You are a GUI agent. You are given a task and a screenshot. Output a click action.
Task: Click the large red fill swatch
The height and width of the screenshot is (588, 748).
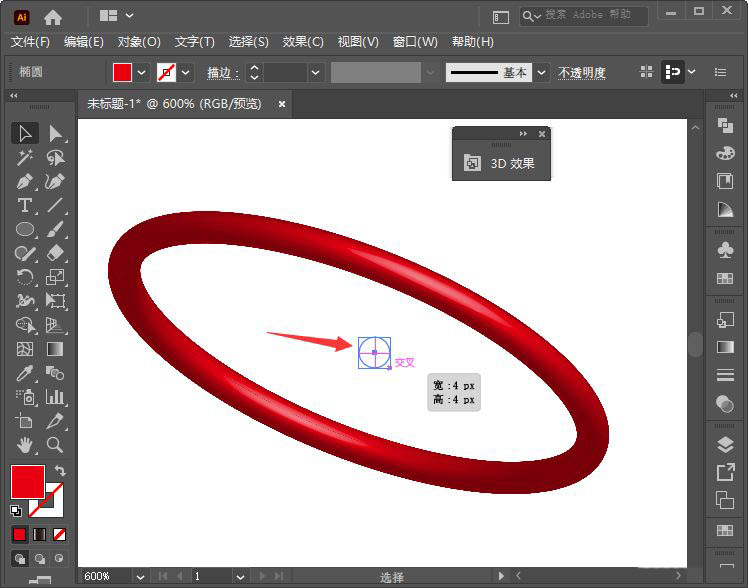pos(27,482)
